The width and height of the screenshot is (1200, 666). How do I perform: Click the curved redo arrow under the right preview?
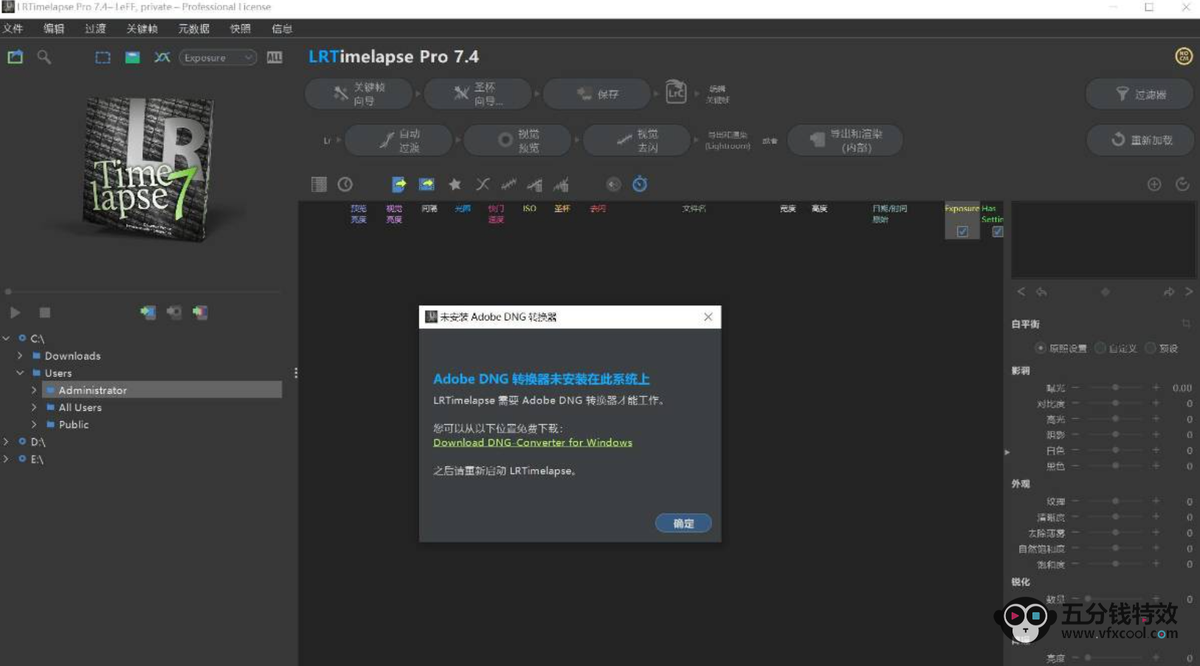pos(1168,292)
